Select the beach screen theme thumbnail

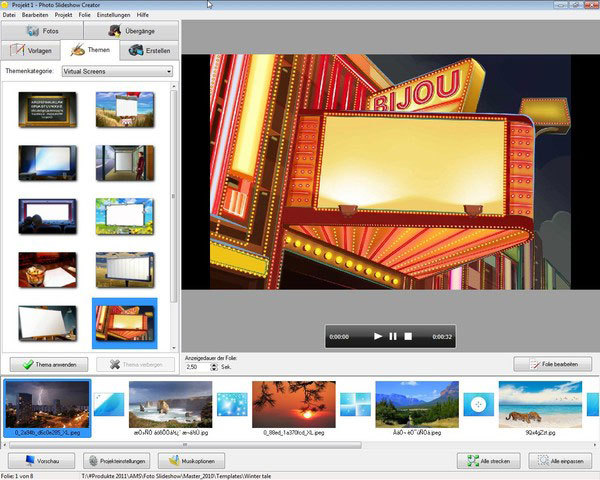(x=125, y=109)
